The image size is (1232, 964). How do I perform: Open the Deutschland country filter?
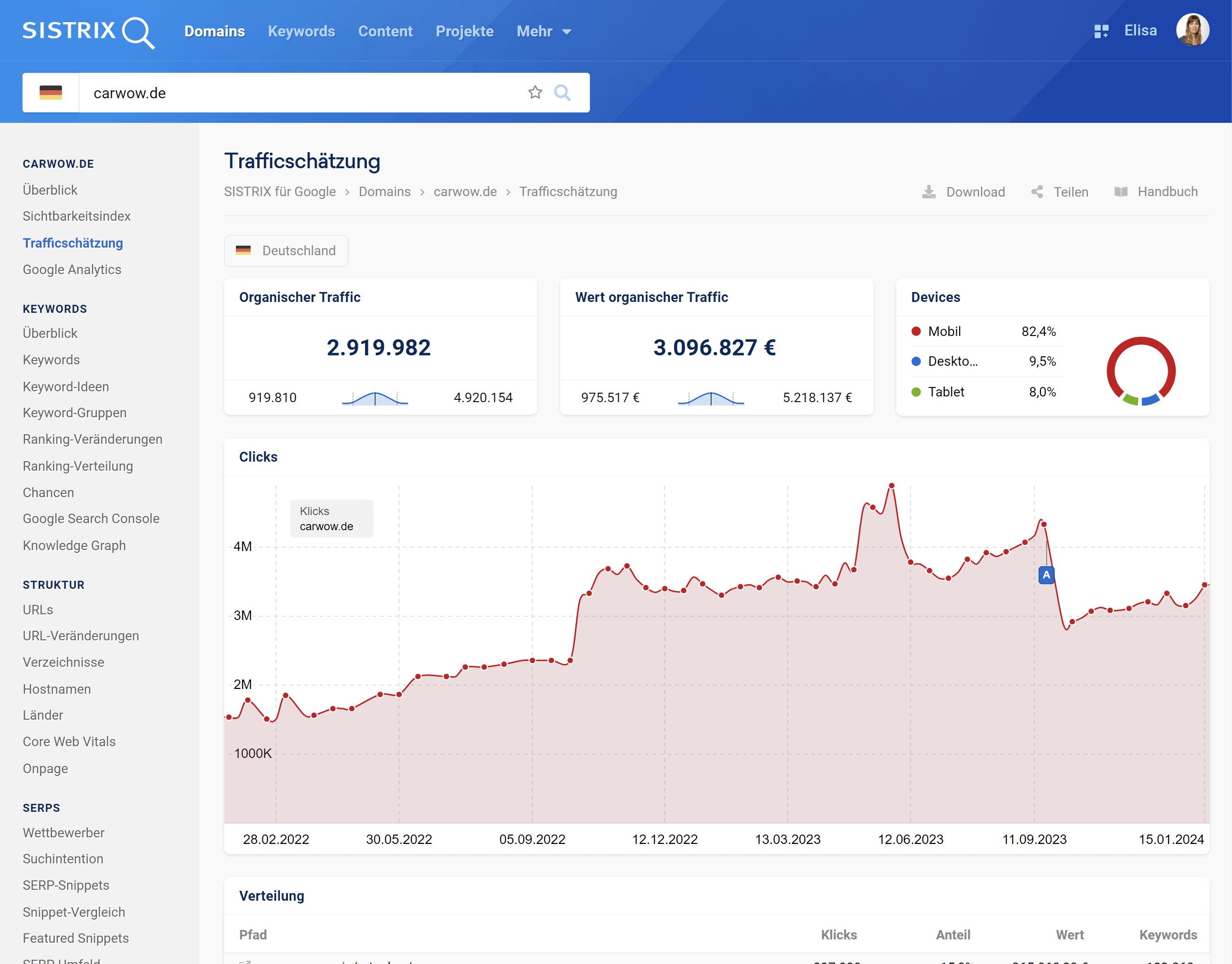pyautogui.click(x=286, y=250)
